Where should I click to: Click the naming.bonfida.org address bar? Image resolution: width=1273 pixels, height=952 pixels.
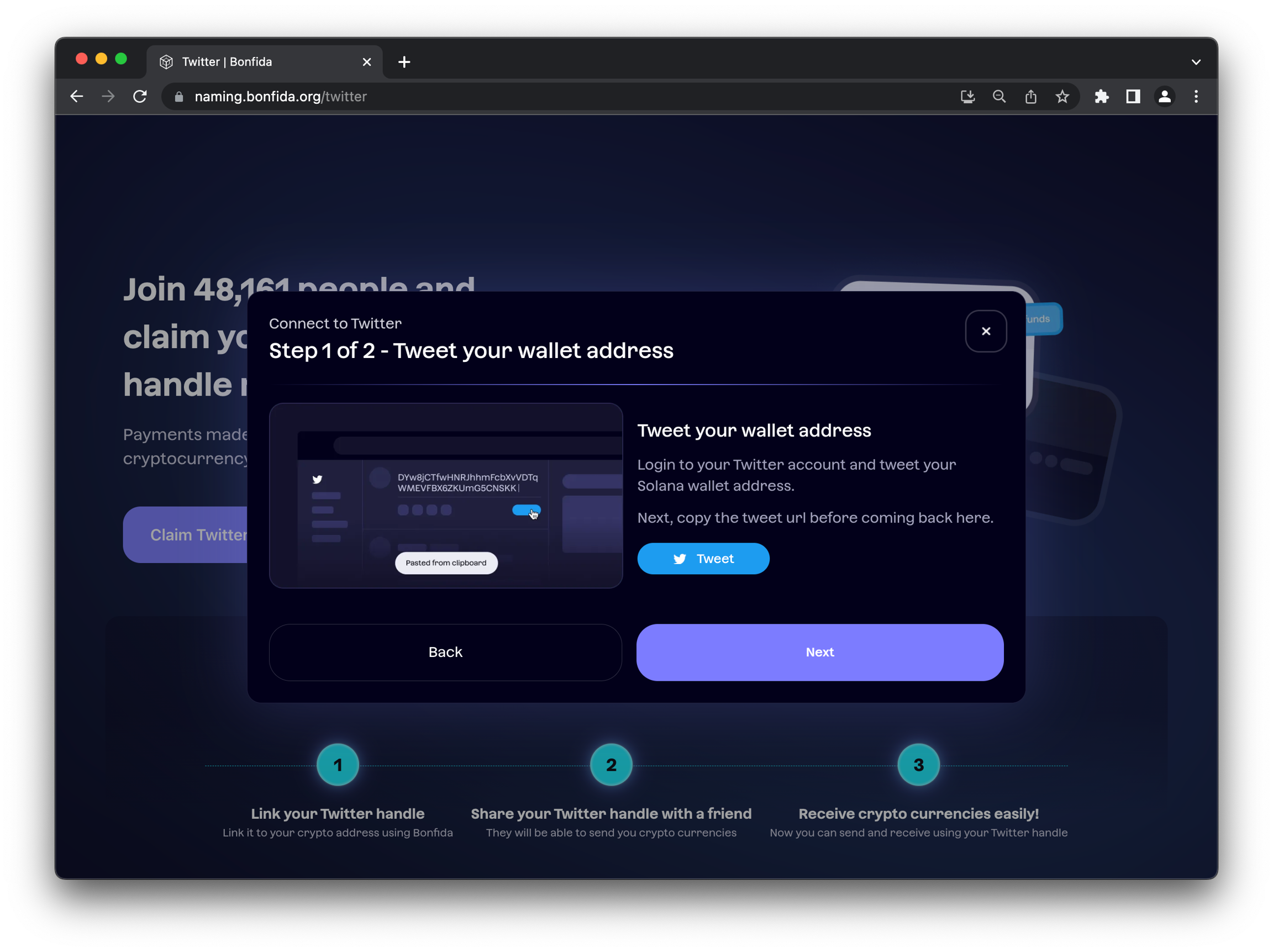[x=518, y=96]
